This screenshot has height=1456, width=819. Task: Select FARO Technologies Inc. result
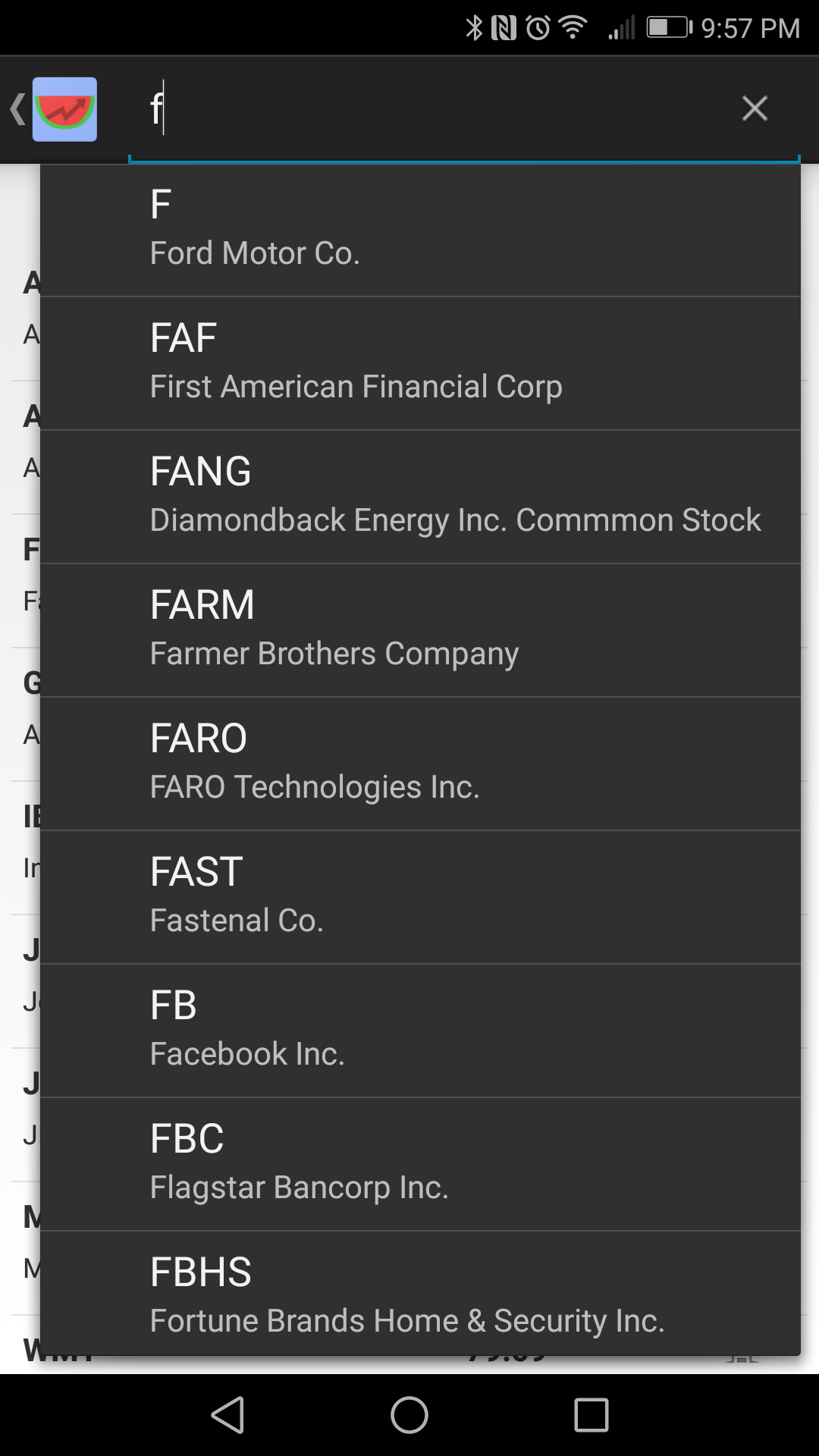click(420, 763)
